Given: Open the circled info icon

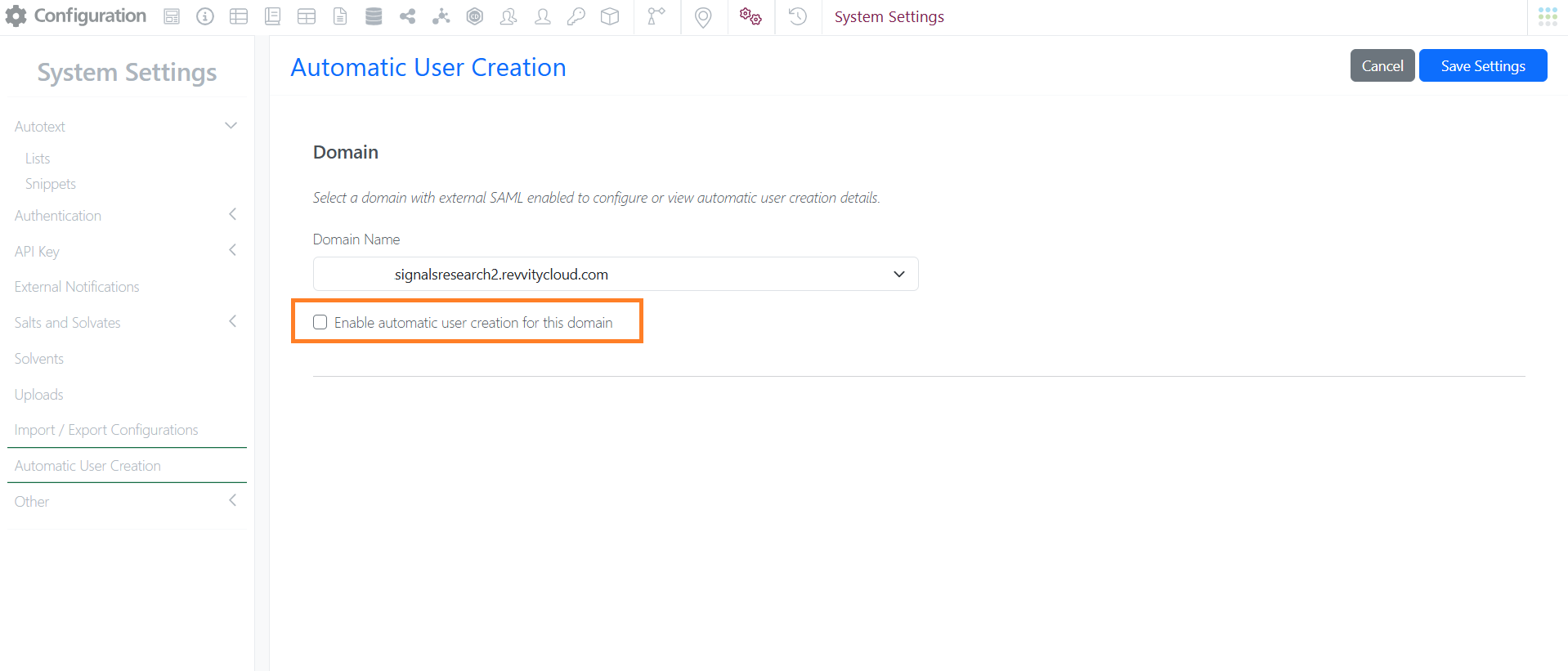Looking at the screenshot, I should 205,16.
